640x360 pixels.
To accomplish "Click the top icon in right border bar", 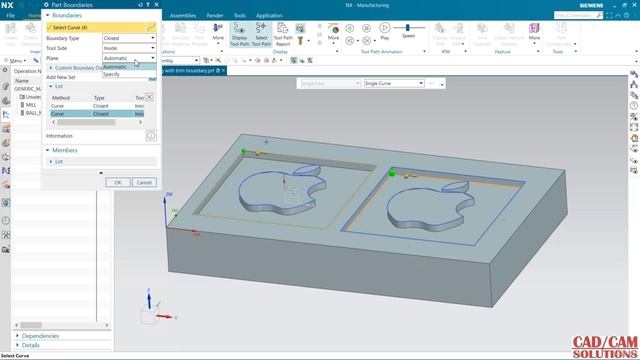I will click(633, 74).
